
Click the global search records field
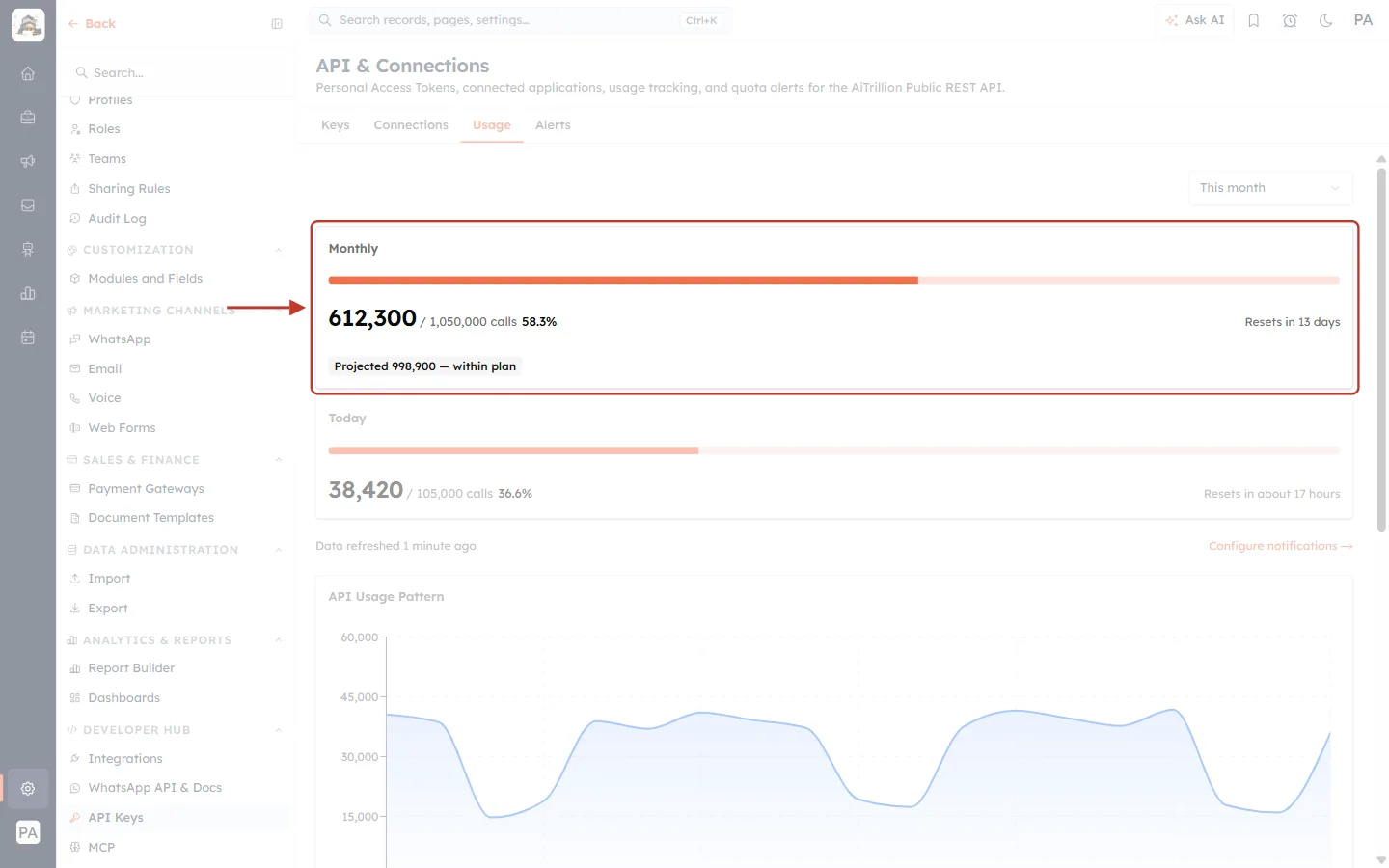[x=520, y=20]
